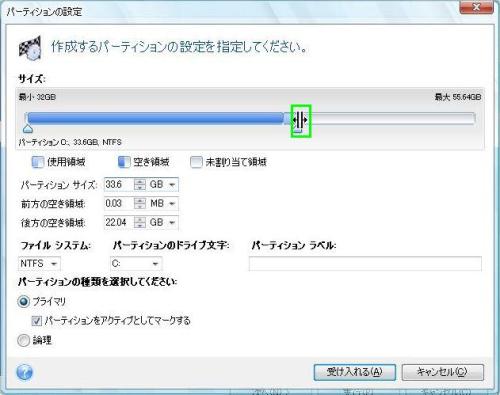
Task: Click the help question mark icon
Action: coord(24,372)
